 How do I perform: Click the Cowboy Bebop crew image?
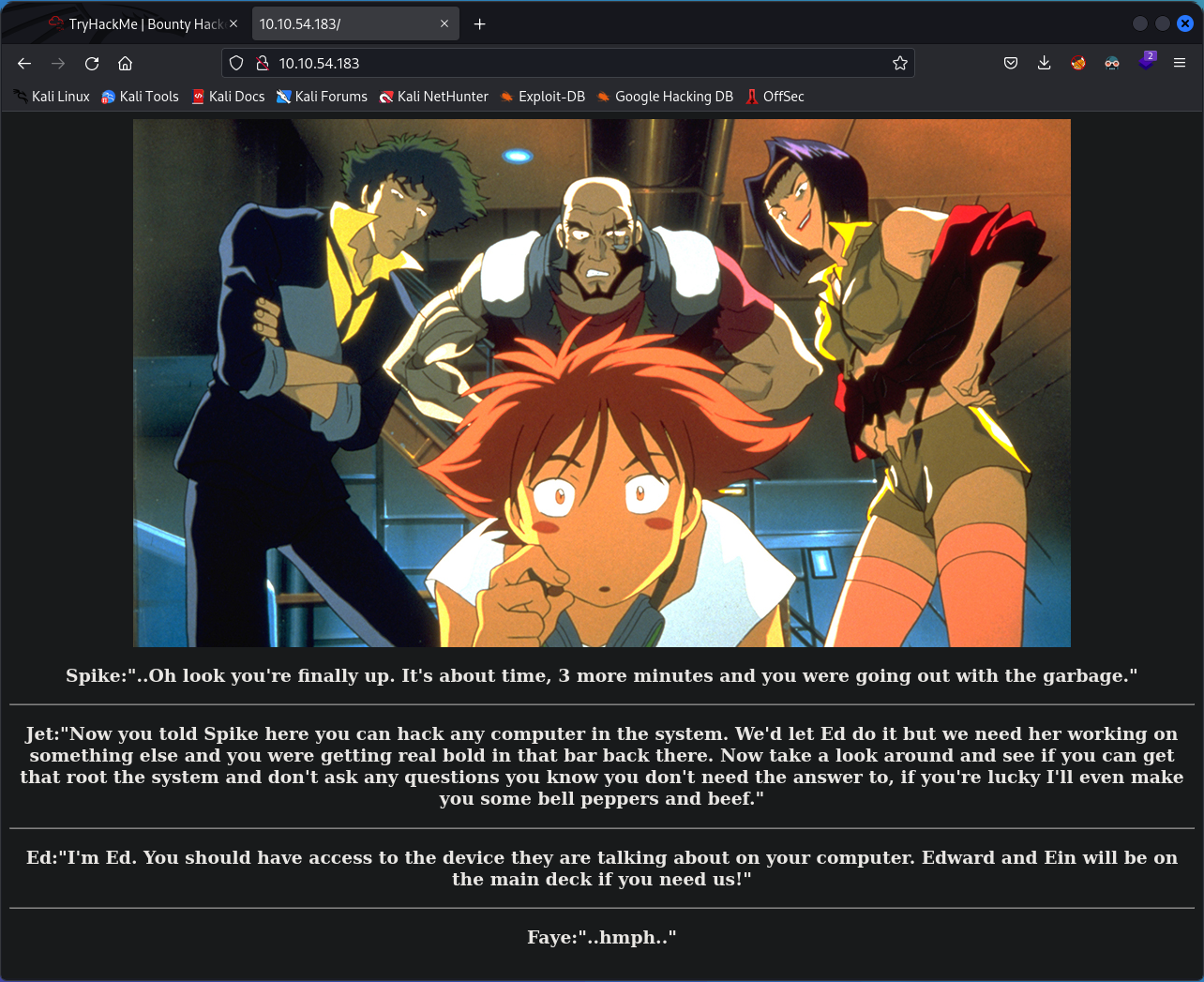pyautogui.click(x=601, y=383)
